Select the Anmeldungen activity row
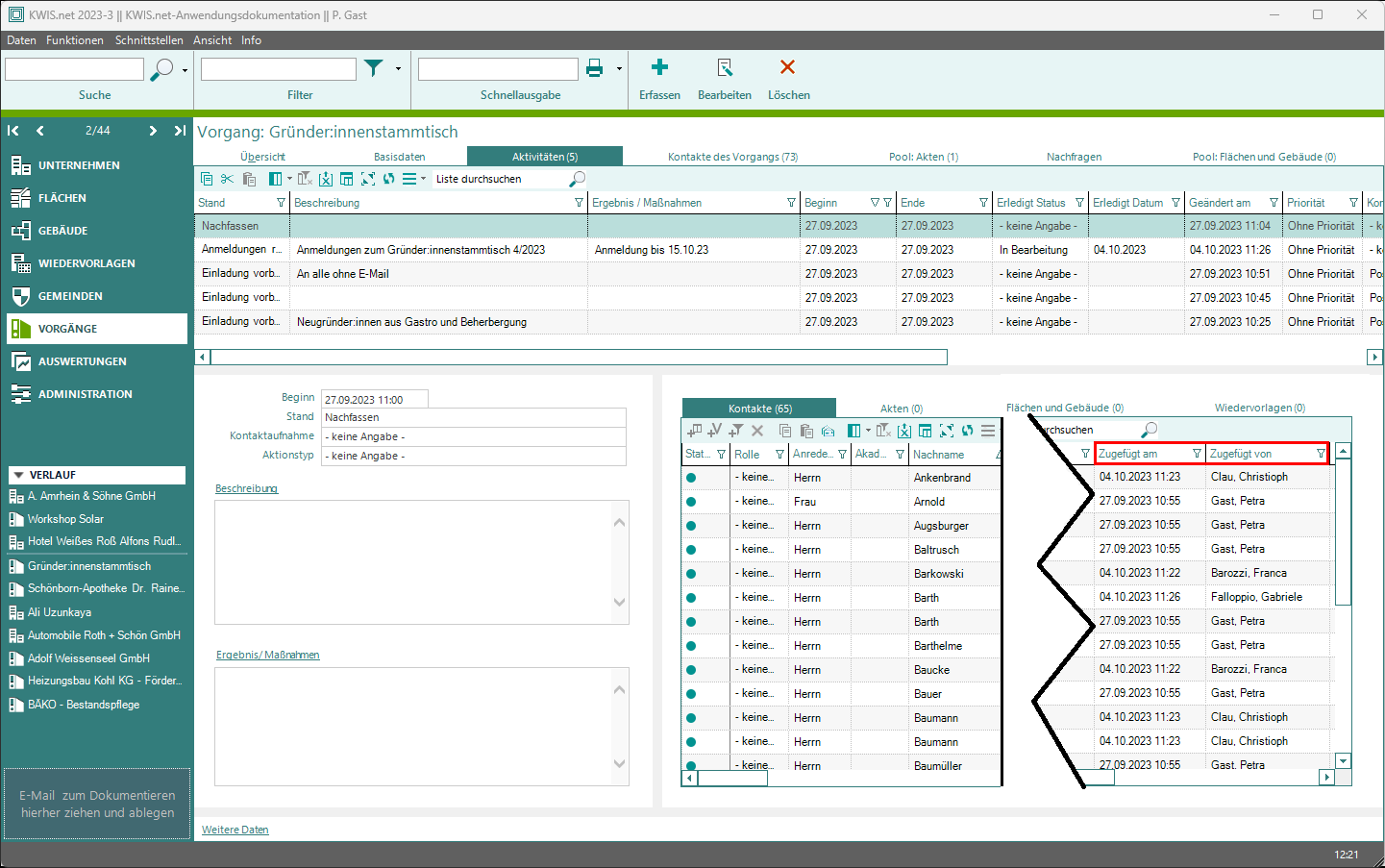 [788, 250]
